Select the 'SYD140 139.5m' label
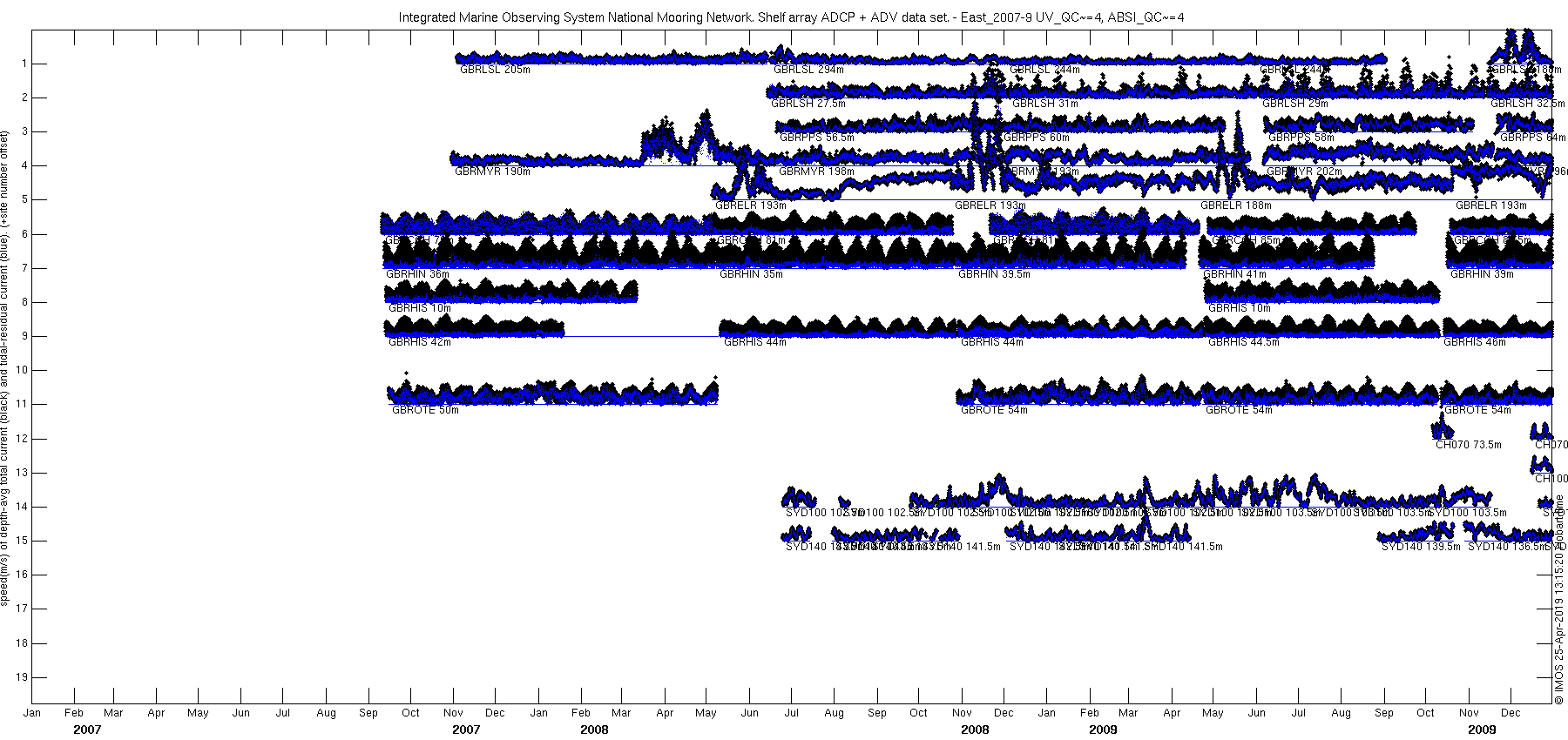 point(1421,547)
